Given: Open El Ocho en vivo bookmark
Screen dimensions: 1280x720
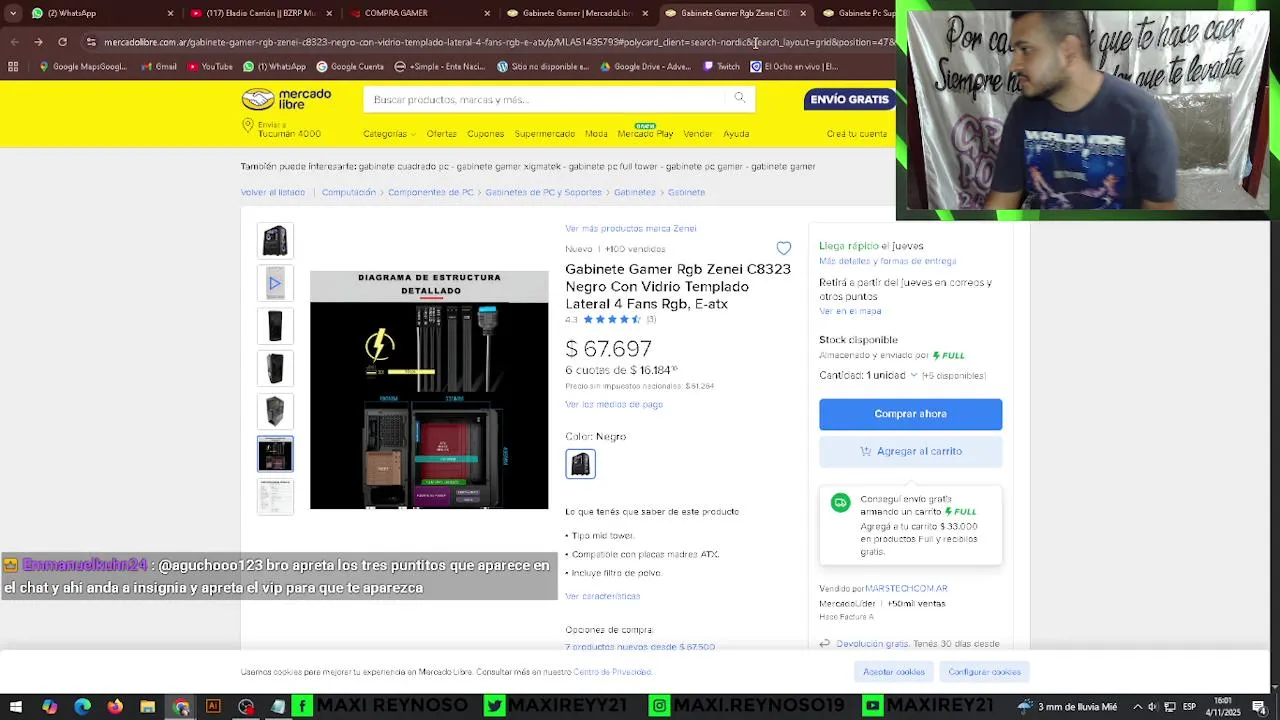Looking at the screenshot, I should 794,67.
